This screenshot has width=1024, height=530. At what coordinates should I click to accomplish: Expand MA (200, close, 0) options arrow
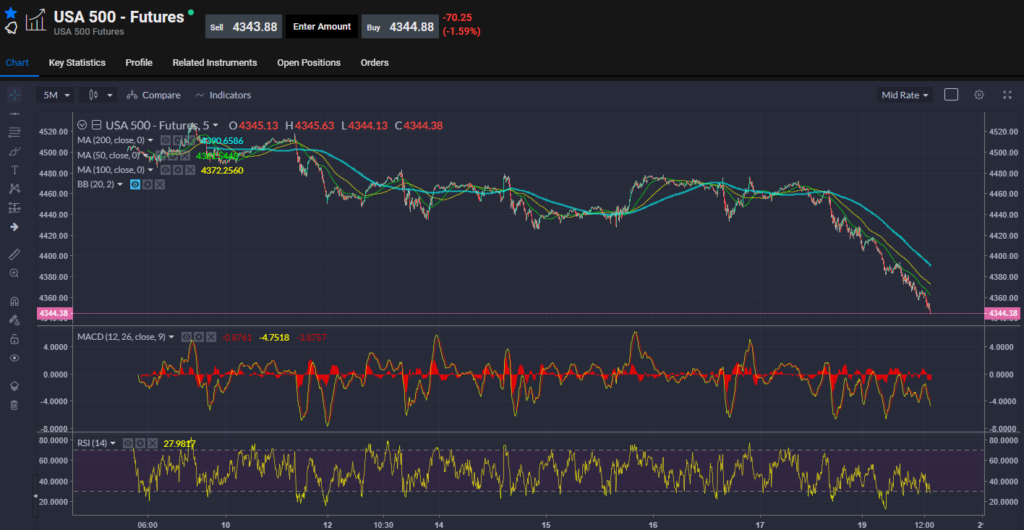pyautogui.click(x=150, y=140)
